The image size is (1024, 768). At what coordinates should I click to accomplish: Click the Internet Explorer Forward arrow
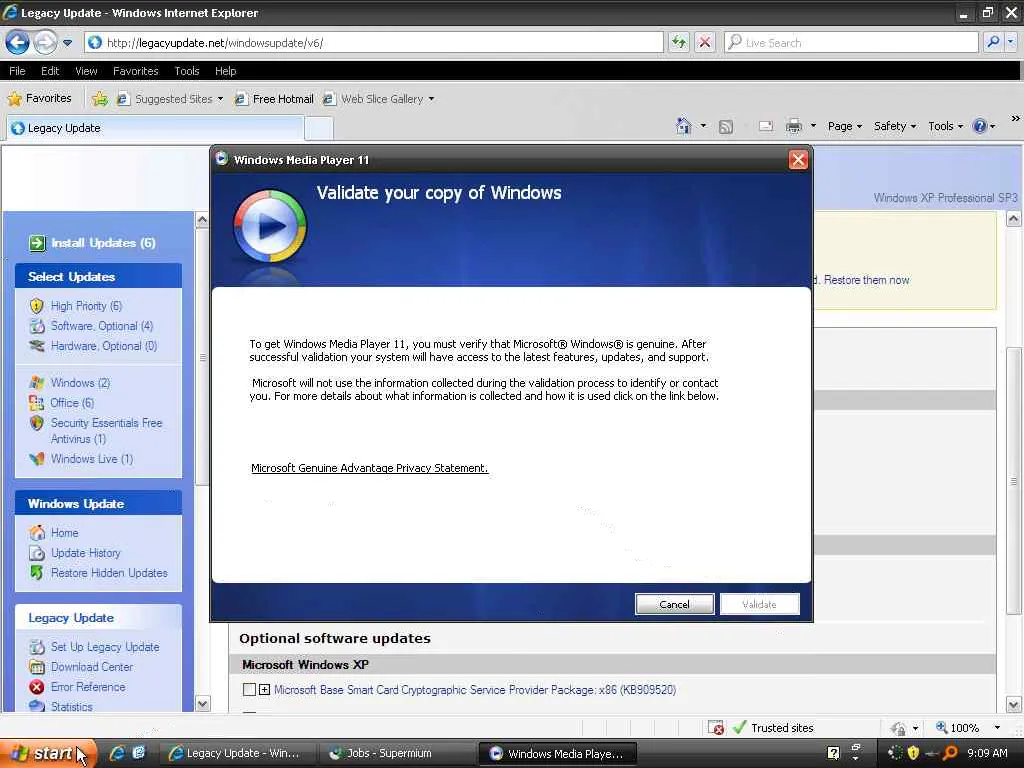click(44, 42)
